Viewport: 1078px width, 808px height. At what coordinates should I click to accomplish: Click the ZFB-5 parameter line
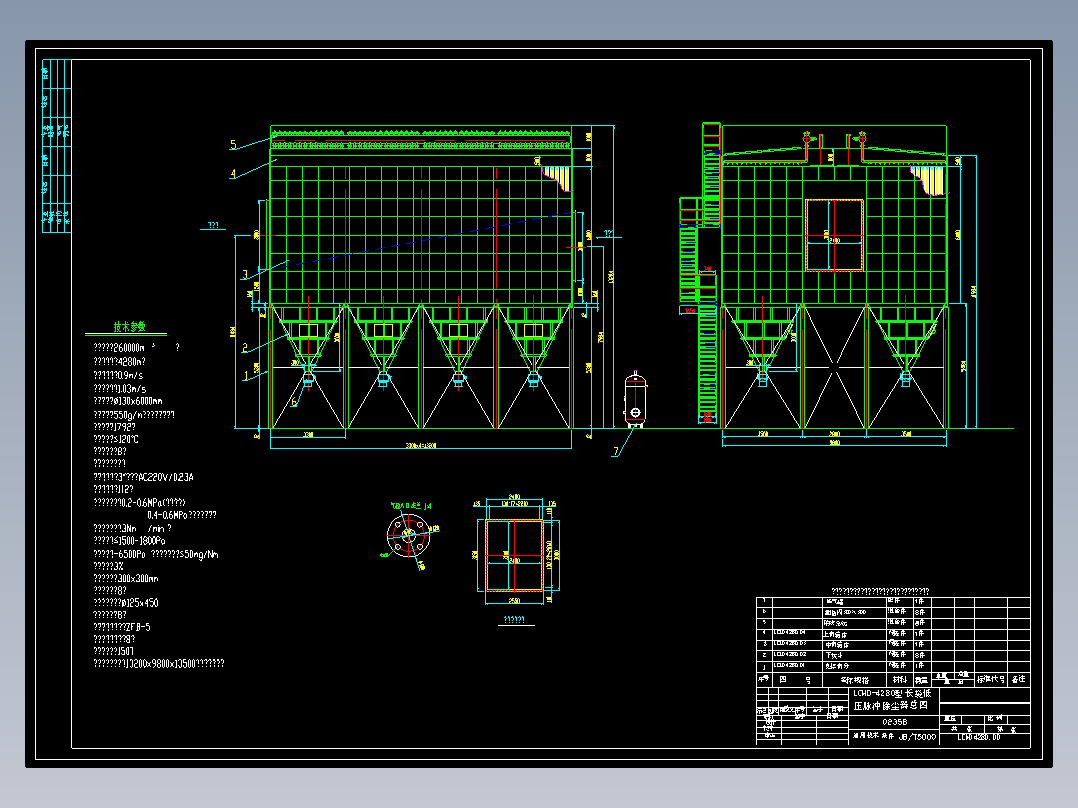(122, 627)
